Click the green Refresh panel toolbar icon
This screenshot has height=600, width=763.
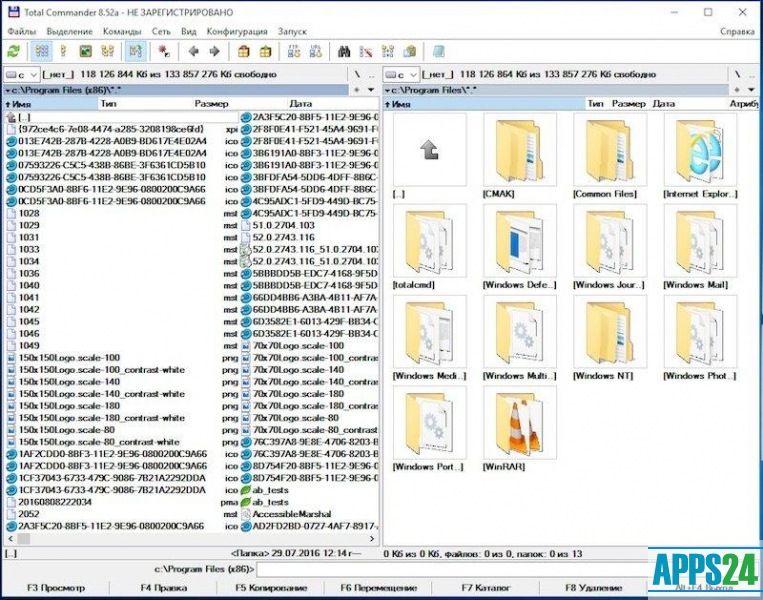pyautogui.click(x=14, y=52)
